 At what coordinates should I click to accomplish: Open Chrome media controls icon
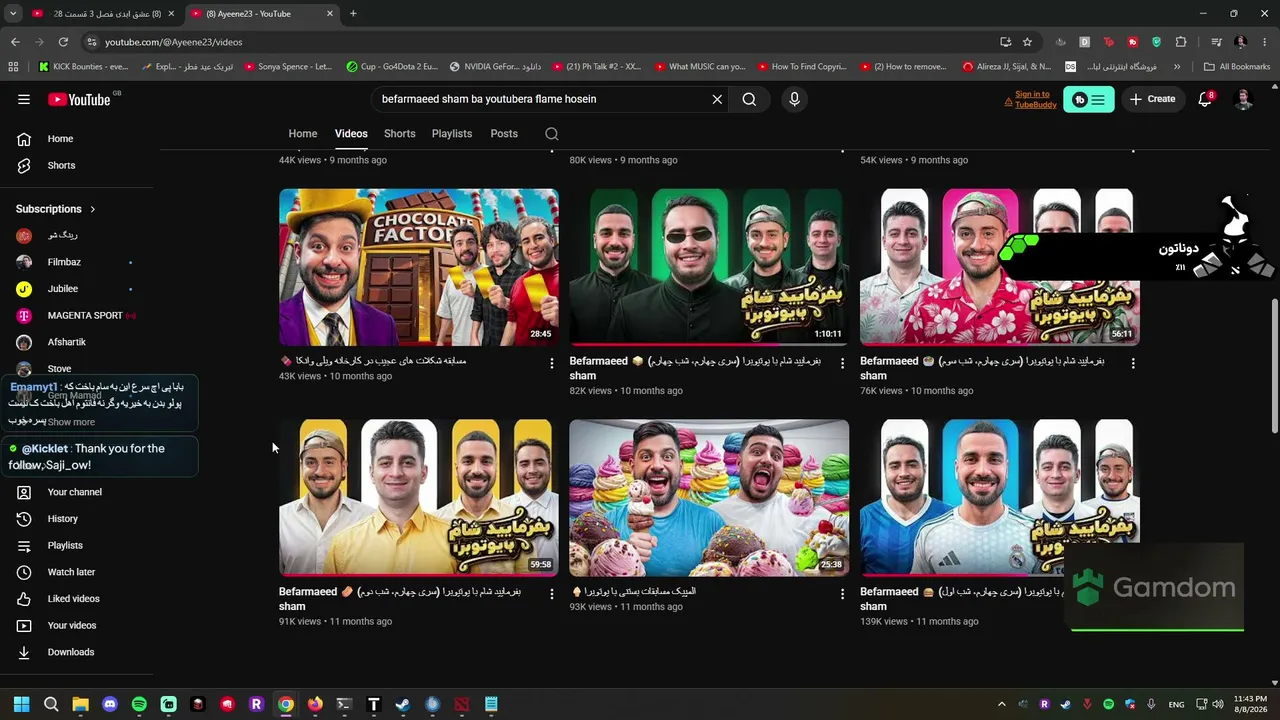pos(1216,42)
